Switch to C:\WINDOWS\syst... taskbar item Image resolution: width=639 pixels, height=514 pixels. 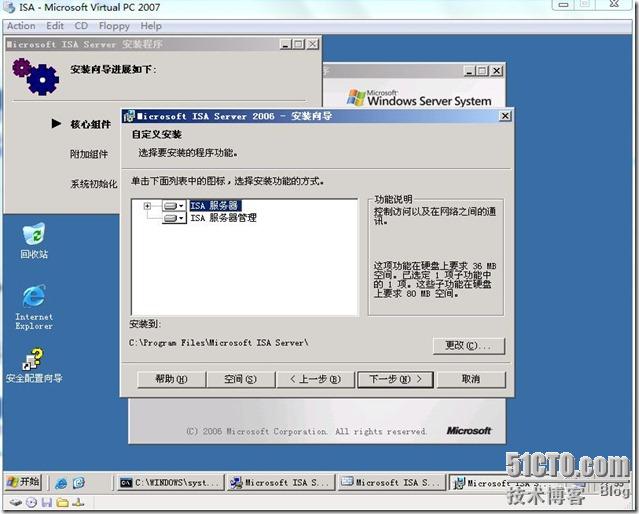[170, 483]
